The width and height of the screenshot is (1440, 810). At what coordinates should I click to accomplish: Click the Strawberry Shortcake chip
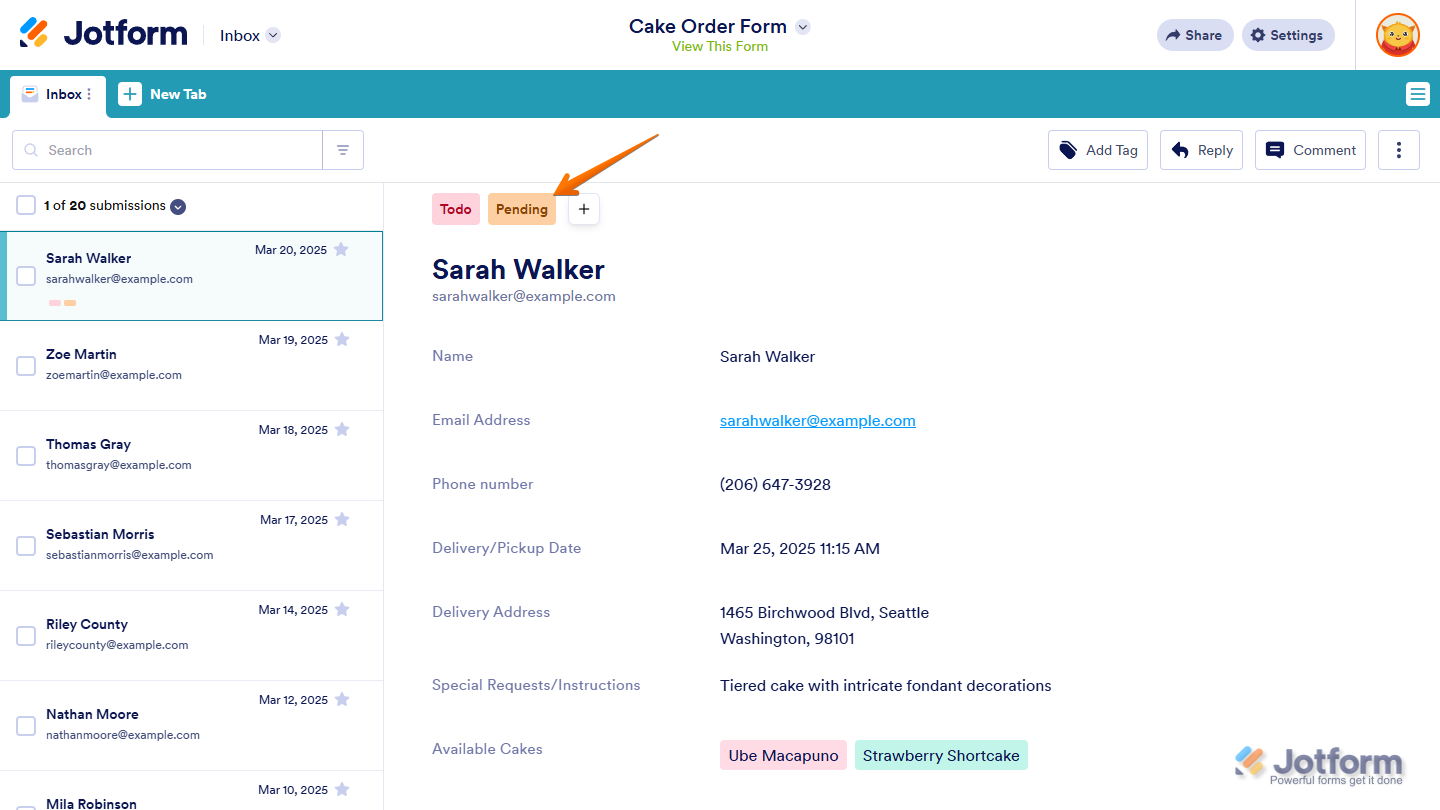(x=941, y=755)
